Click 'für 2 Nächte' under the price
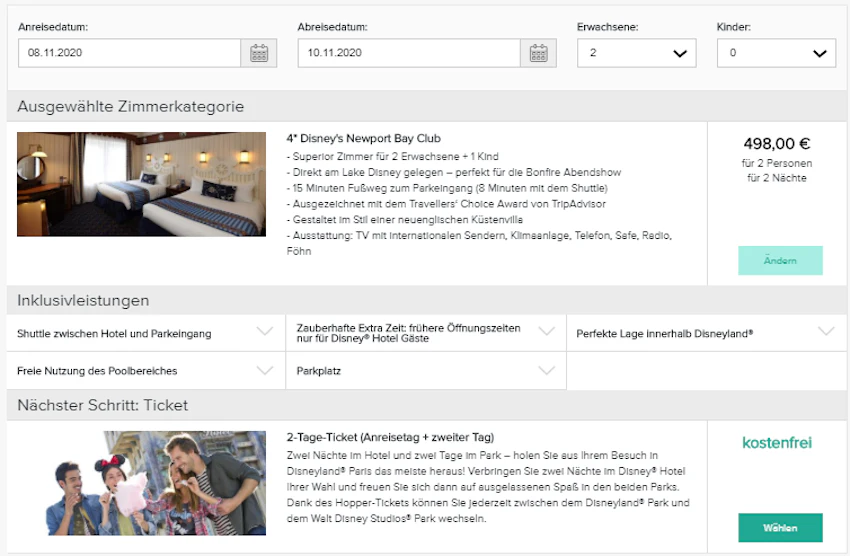 click(777, 178)
